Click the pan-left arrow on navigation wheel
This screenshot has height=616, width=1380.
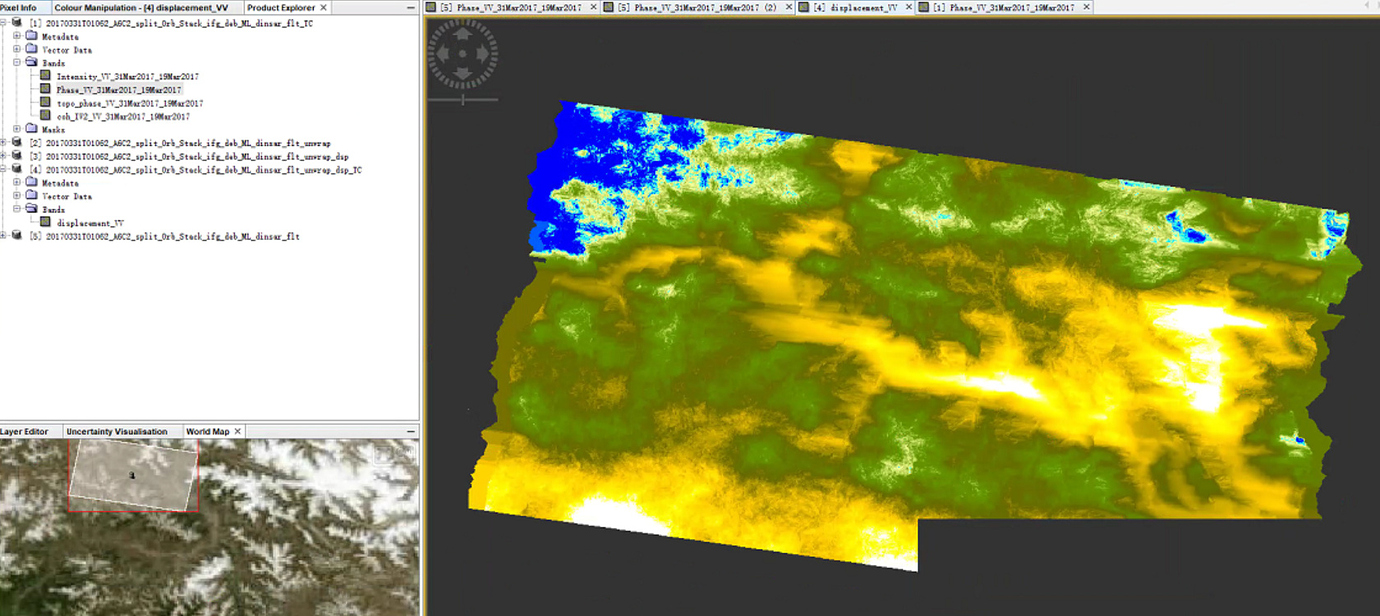444,54
